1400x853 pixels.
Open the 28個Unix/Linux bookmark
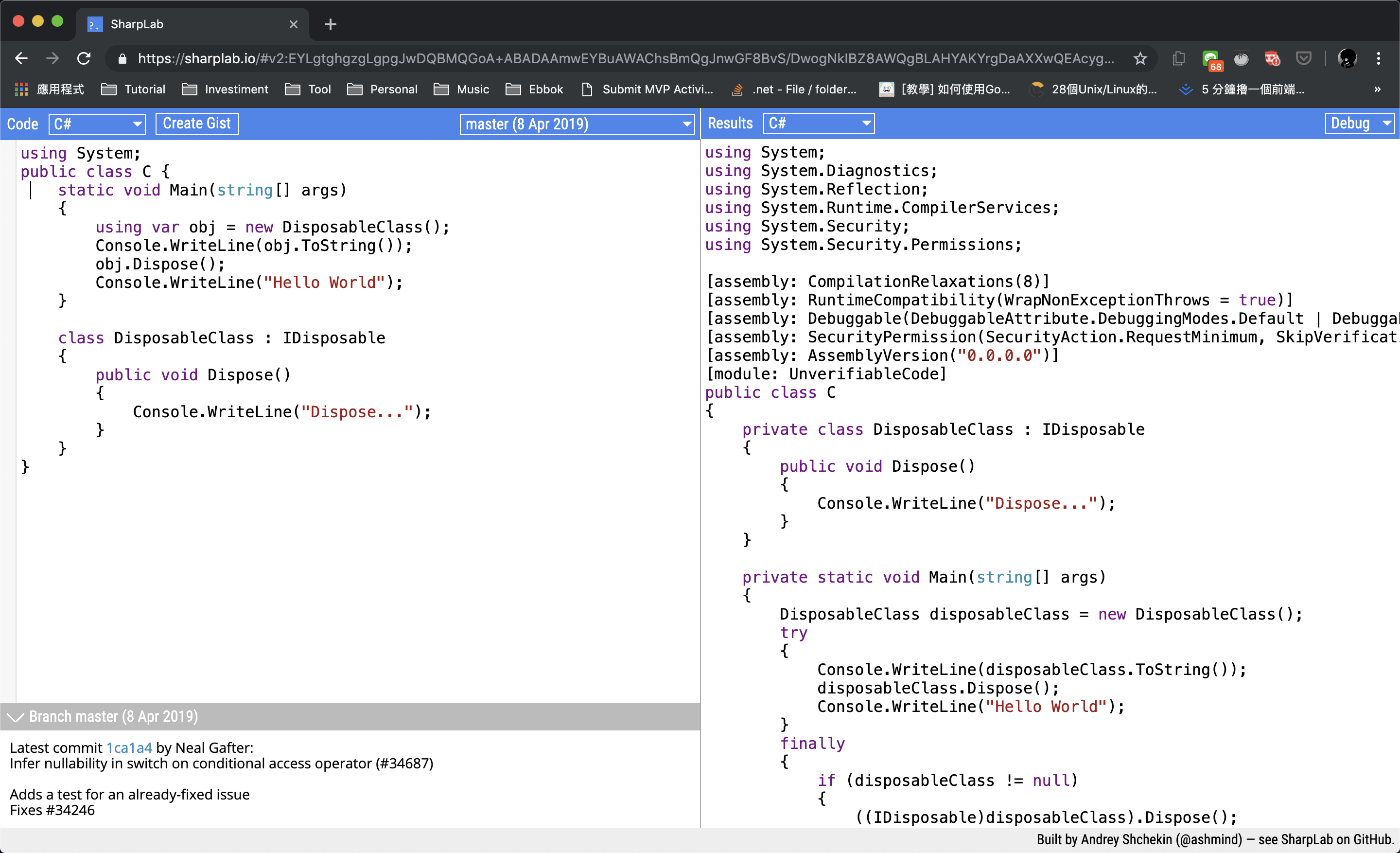[1093, 89]
